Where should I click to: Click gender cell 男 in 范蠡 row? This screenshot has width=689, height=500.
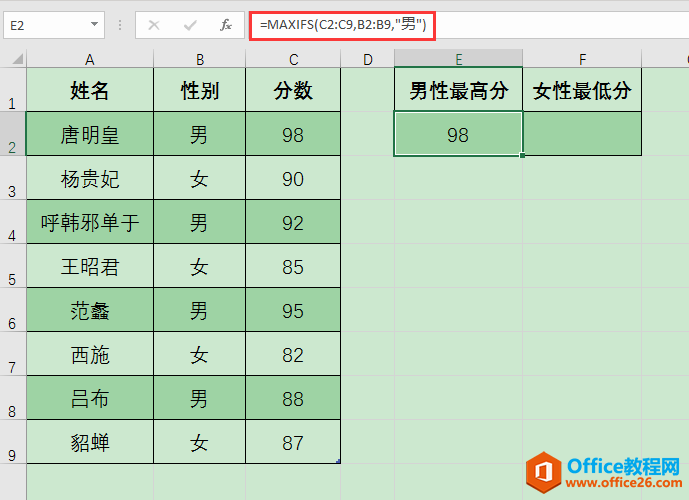point(199,310)
